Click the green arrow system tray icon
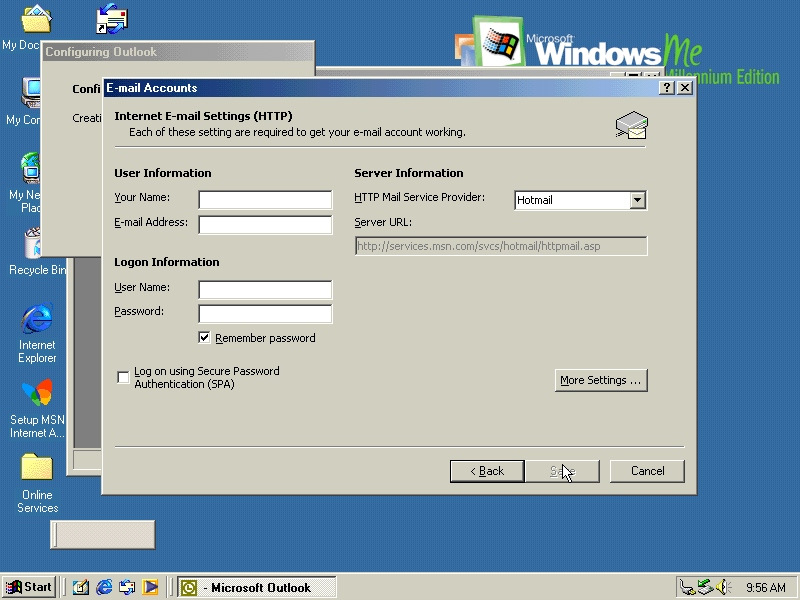The height and width of the screenshot is (600, 800). click(705, 588)
